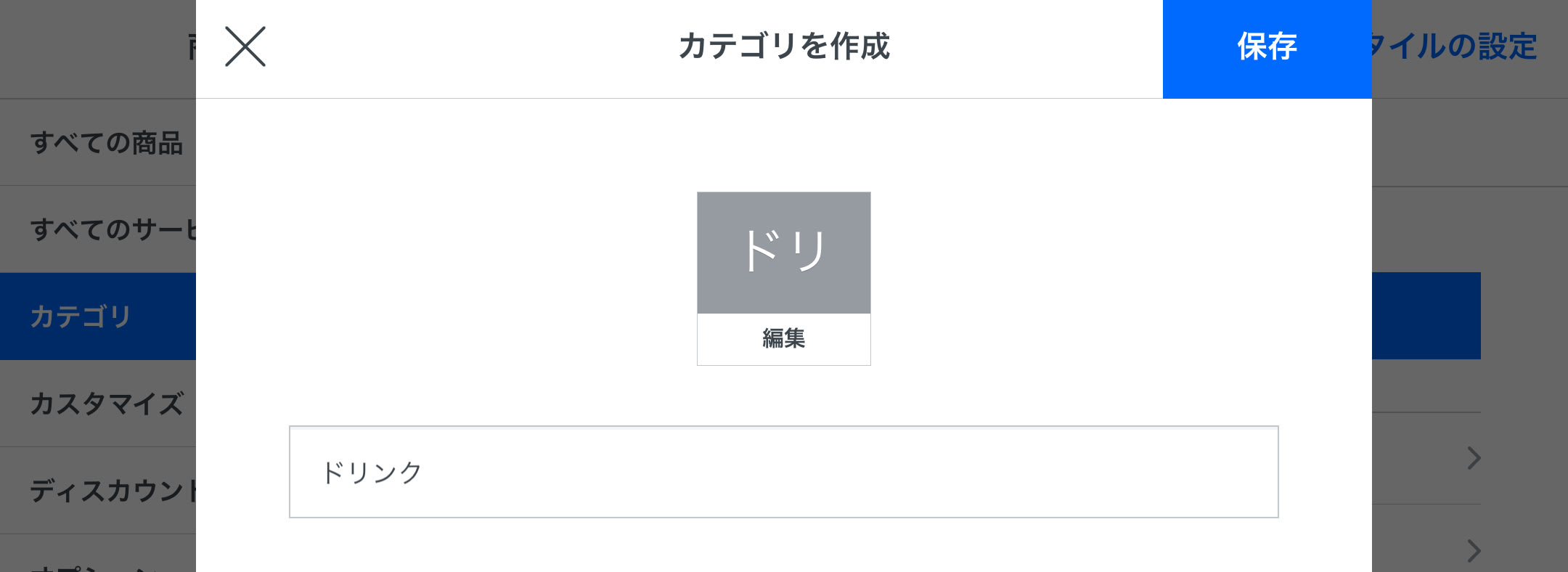Click the gray tile to change its color
This screenshot has height=572, width=1568.
point(783,250)
